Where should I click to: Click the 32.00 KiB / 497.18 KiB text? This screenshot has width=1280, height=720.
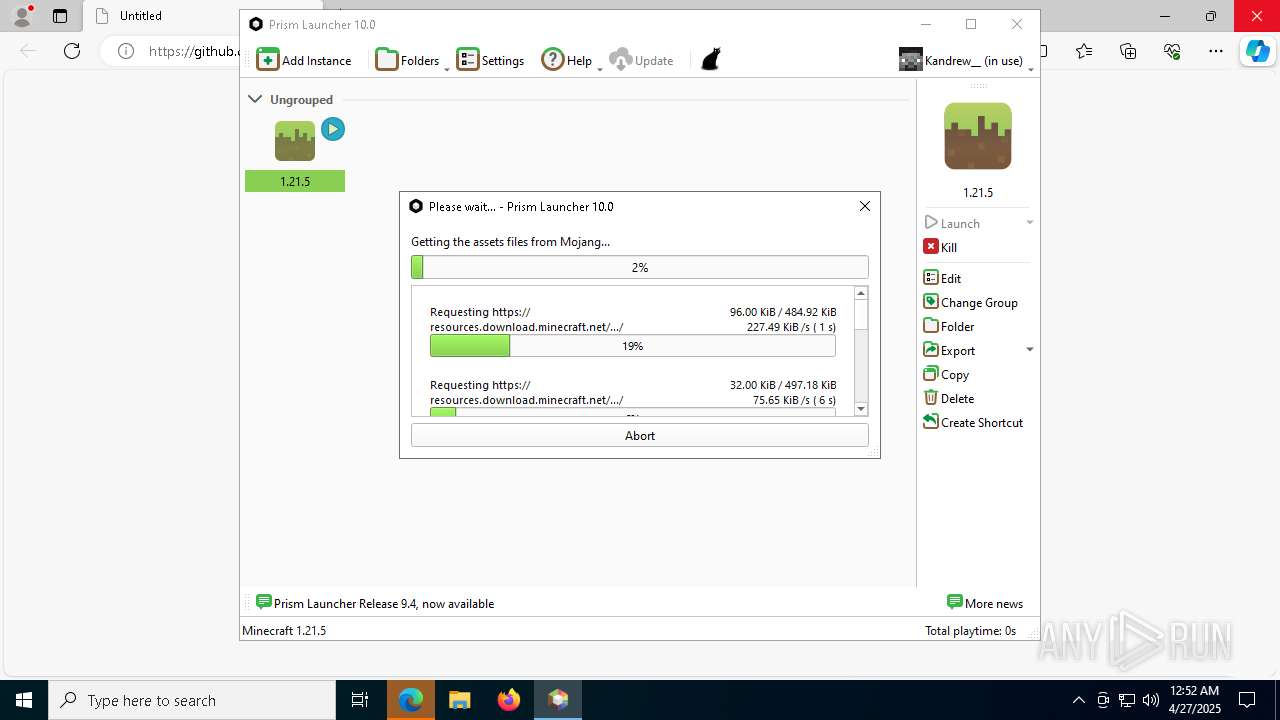coord(783,385)
